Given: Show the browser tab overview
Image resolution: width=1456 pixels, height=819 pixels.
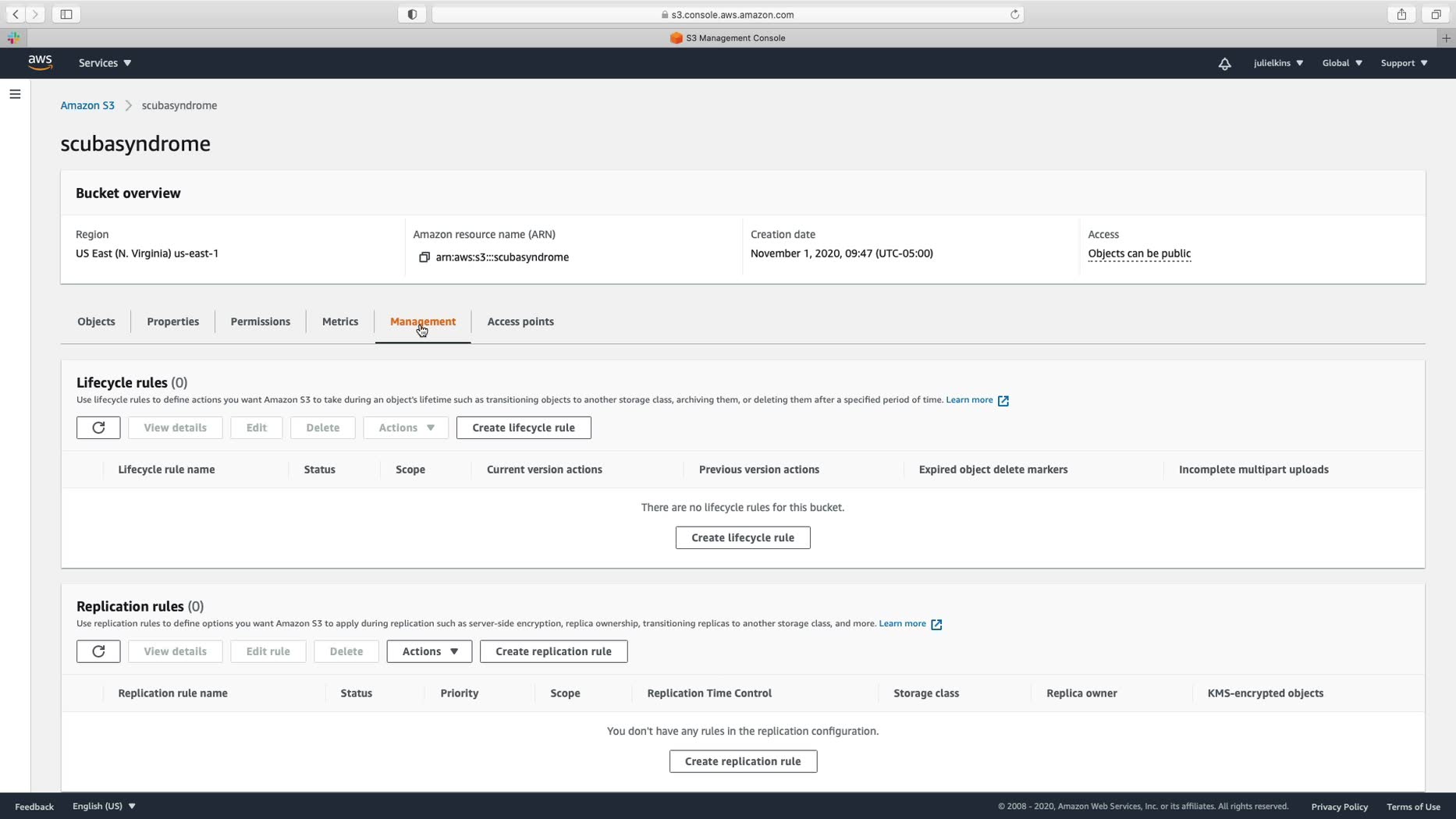Looking at the screenshot, I should tap(1436, 14).
